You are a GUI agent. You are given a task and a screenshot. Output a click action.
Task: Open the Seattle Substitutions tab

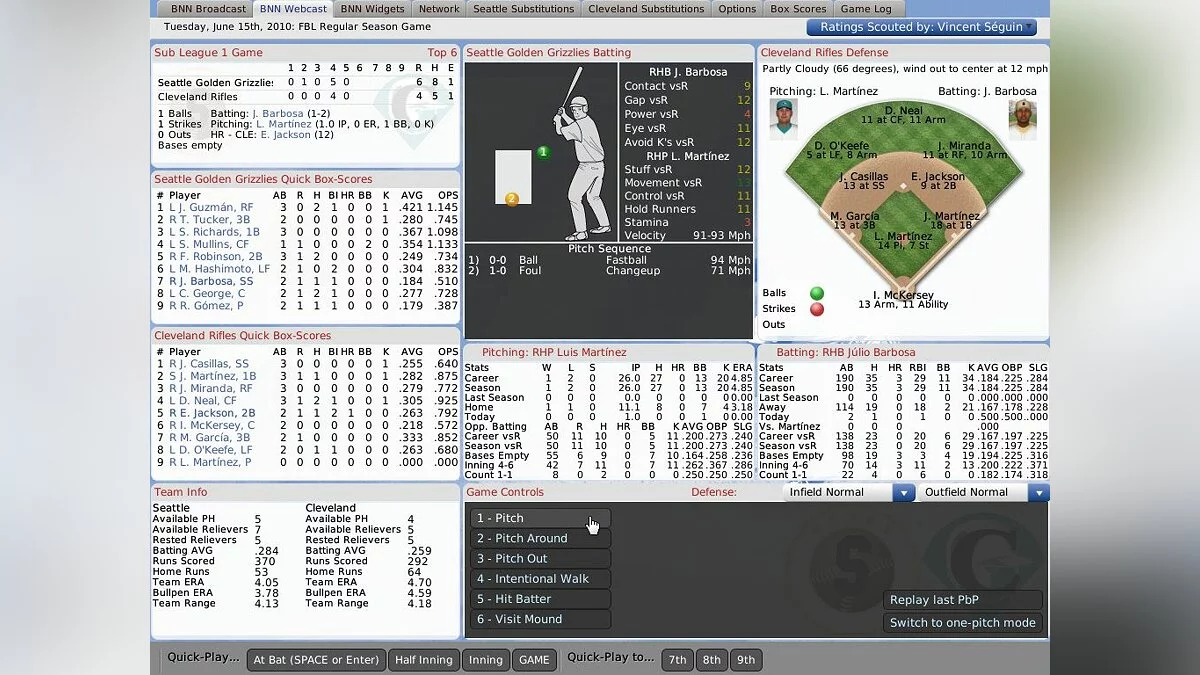pyautogui.click(x=524, y=9)
